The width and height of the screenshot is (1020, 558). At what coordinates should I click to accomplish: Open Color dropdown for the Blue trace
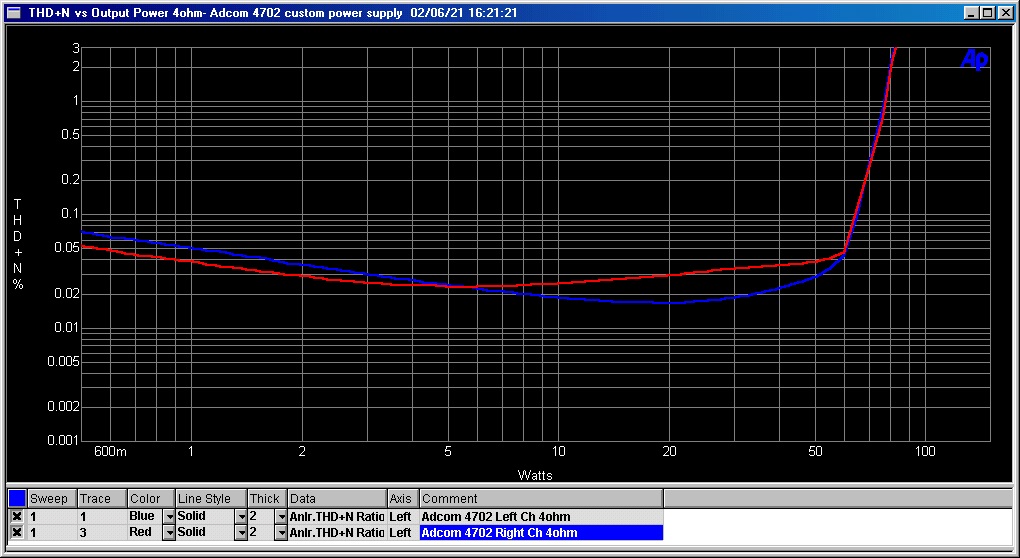tap(169, 516)
